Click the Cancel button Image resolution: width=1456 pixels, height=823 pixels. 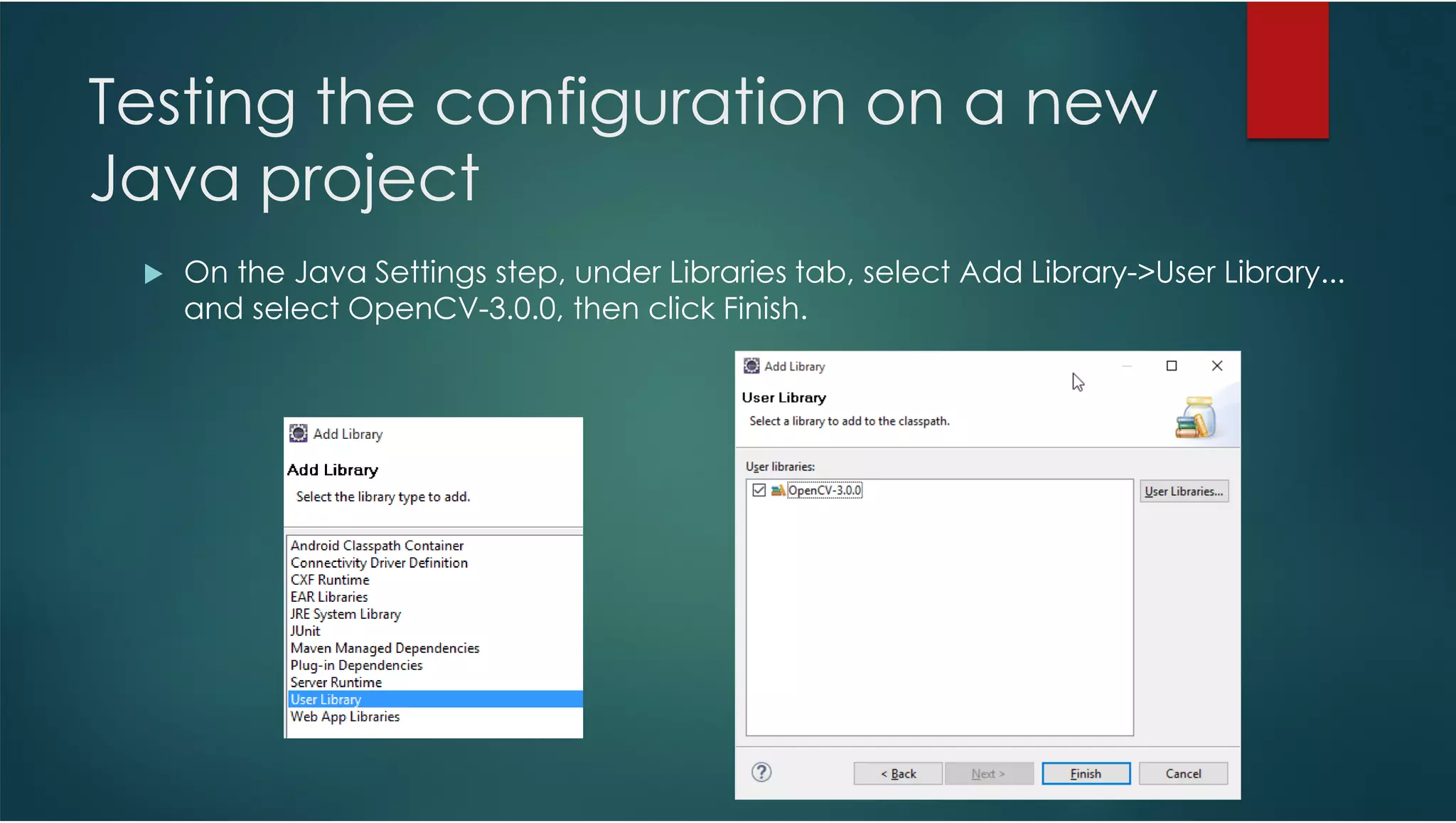1183,773
